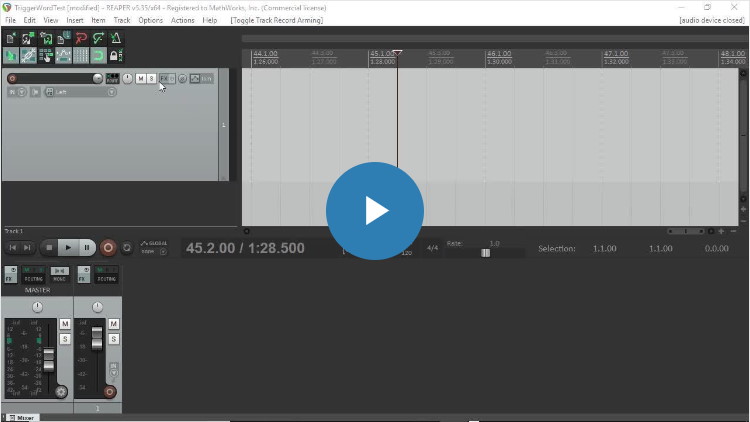
Task: Click the Save Project toolbar icon
Action: [x=46, y=38]
